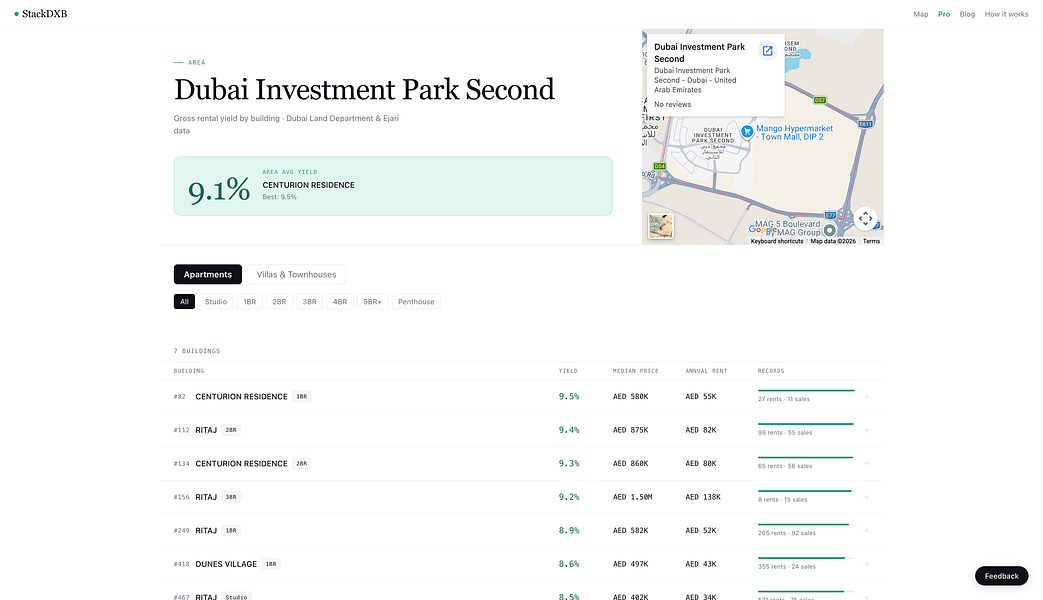Click the MEDIAN PRICE column header

point(635,371)
